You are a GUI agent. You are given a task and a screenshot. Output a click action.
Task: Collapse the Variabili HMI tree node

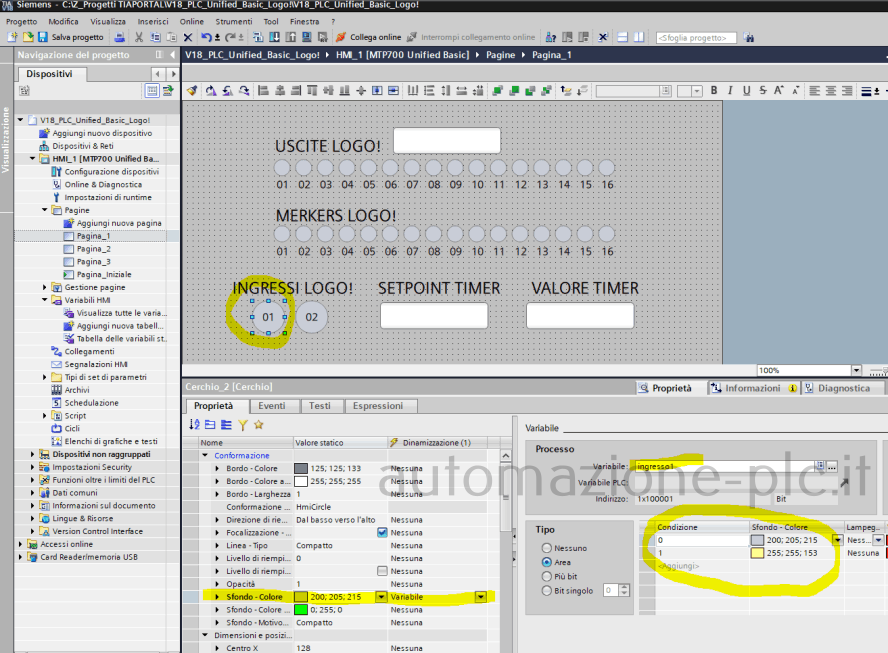pyautogui.click(x=45, y=300)
